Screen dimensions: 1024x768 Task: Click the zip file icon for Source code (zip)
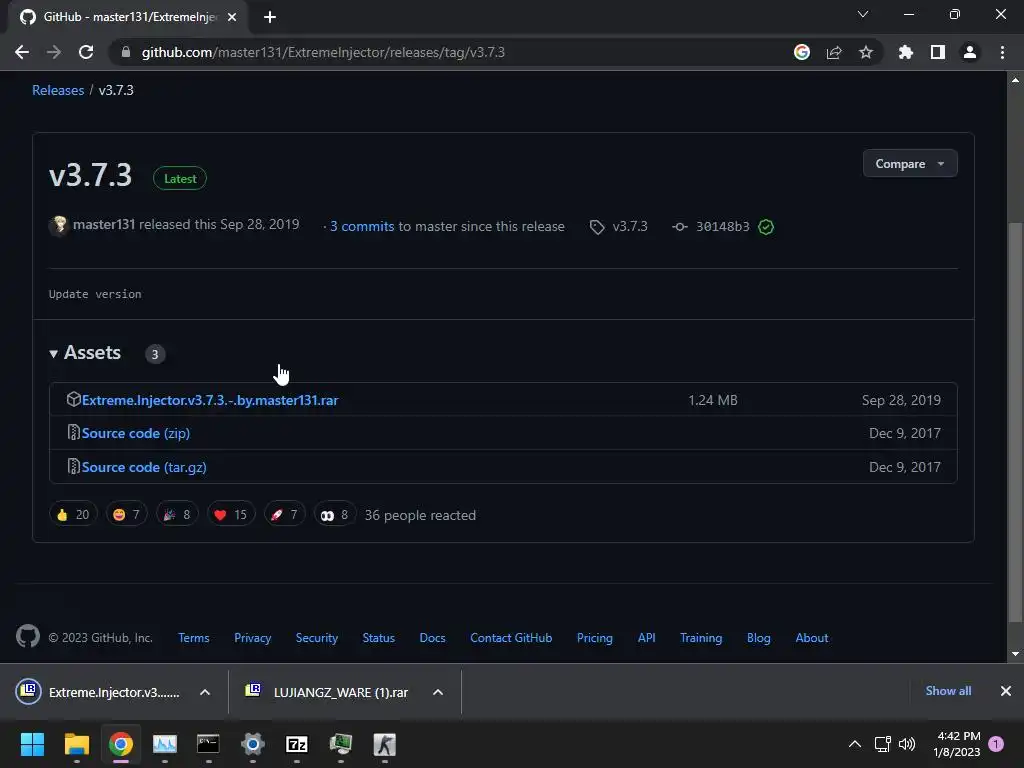pos(74,432)
